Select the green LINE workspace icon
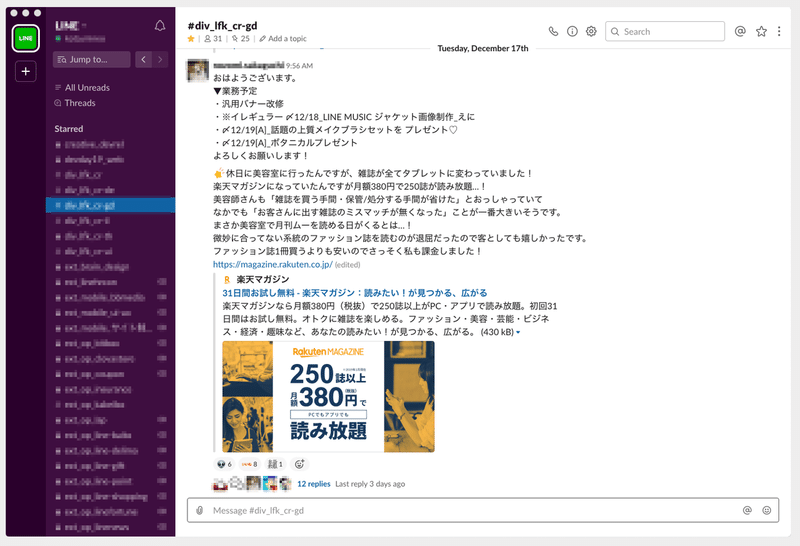This screenshot has height=546, width=800. tap(26, 38)
